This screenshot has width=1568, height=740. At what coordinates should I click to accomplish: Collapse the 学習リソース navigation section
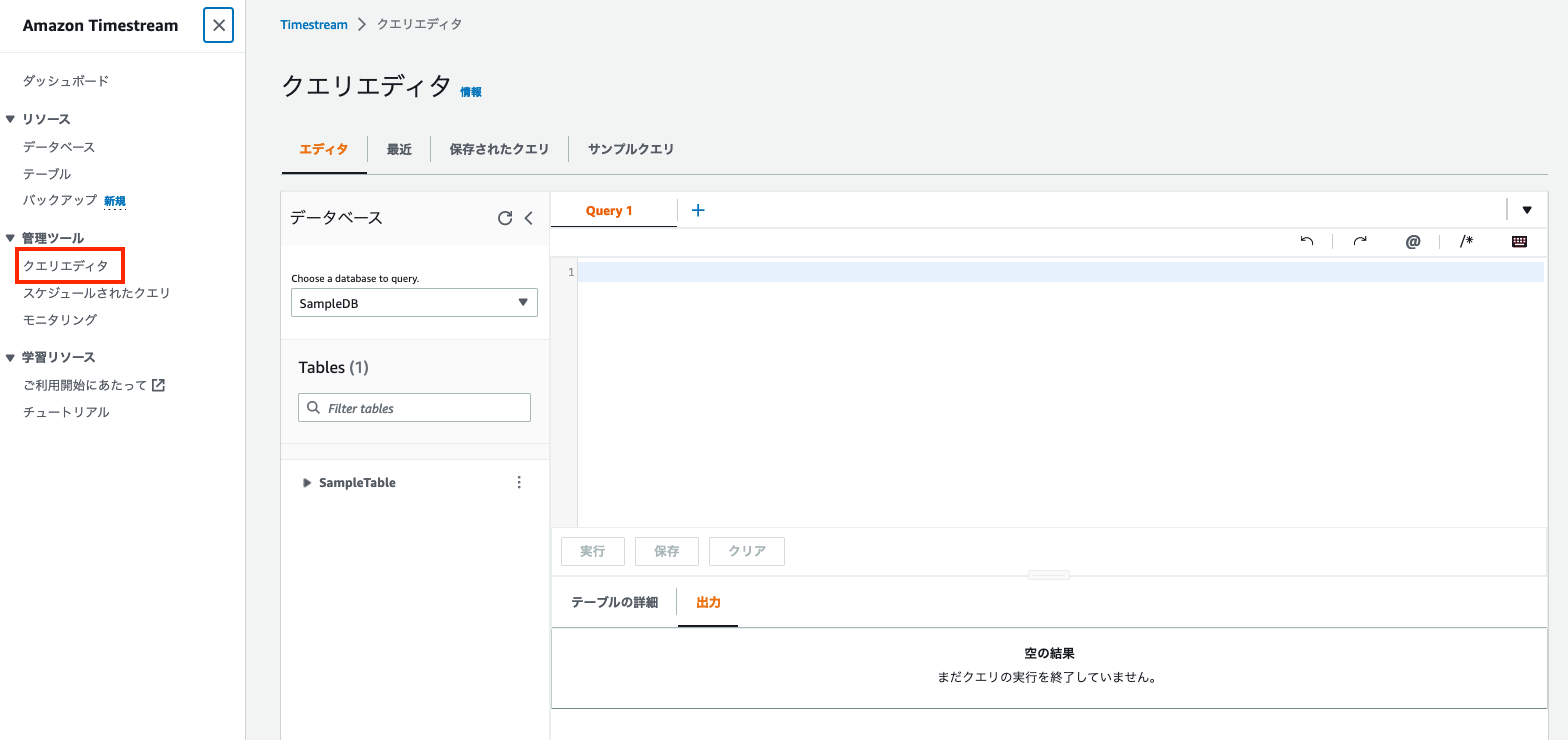click(10, 357)
